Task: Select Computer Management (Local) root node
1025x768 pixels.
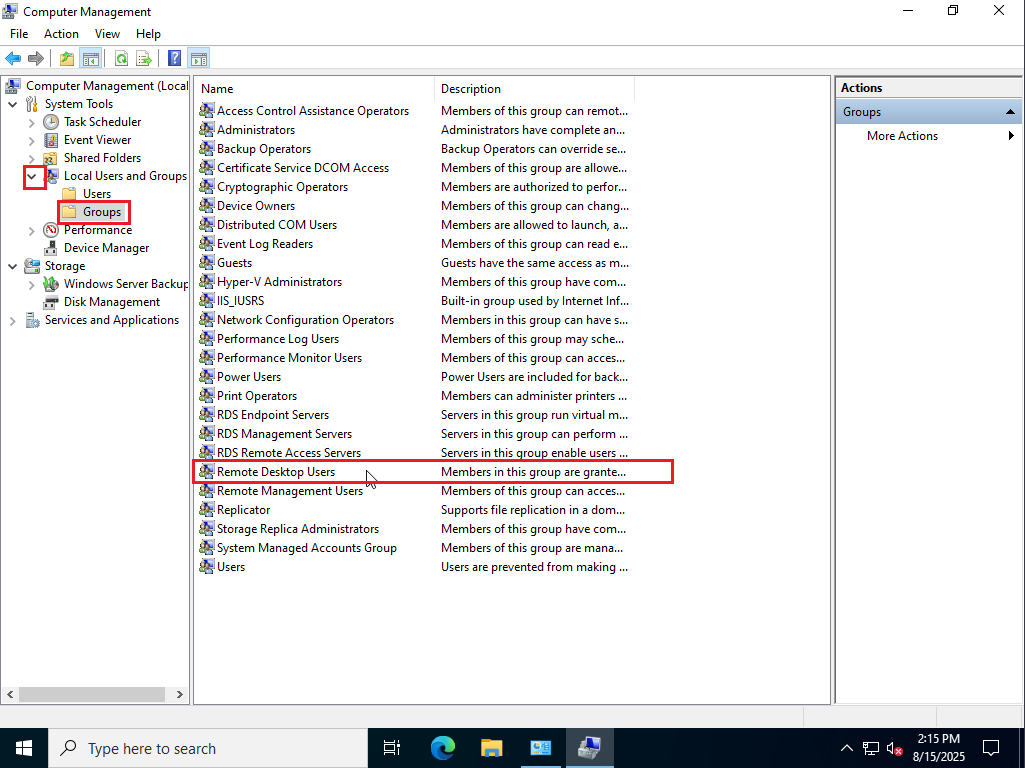Action: (107, 86)
